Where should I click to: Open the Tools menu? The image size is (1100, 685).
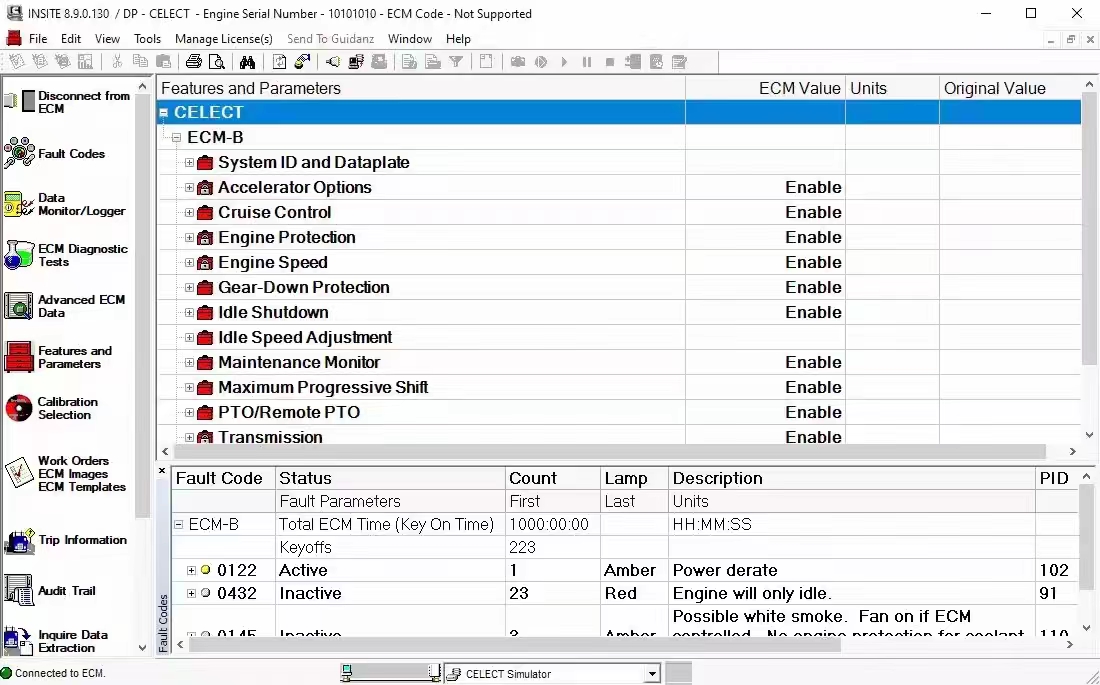pyautogui.click(x=147, y=39)
